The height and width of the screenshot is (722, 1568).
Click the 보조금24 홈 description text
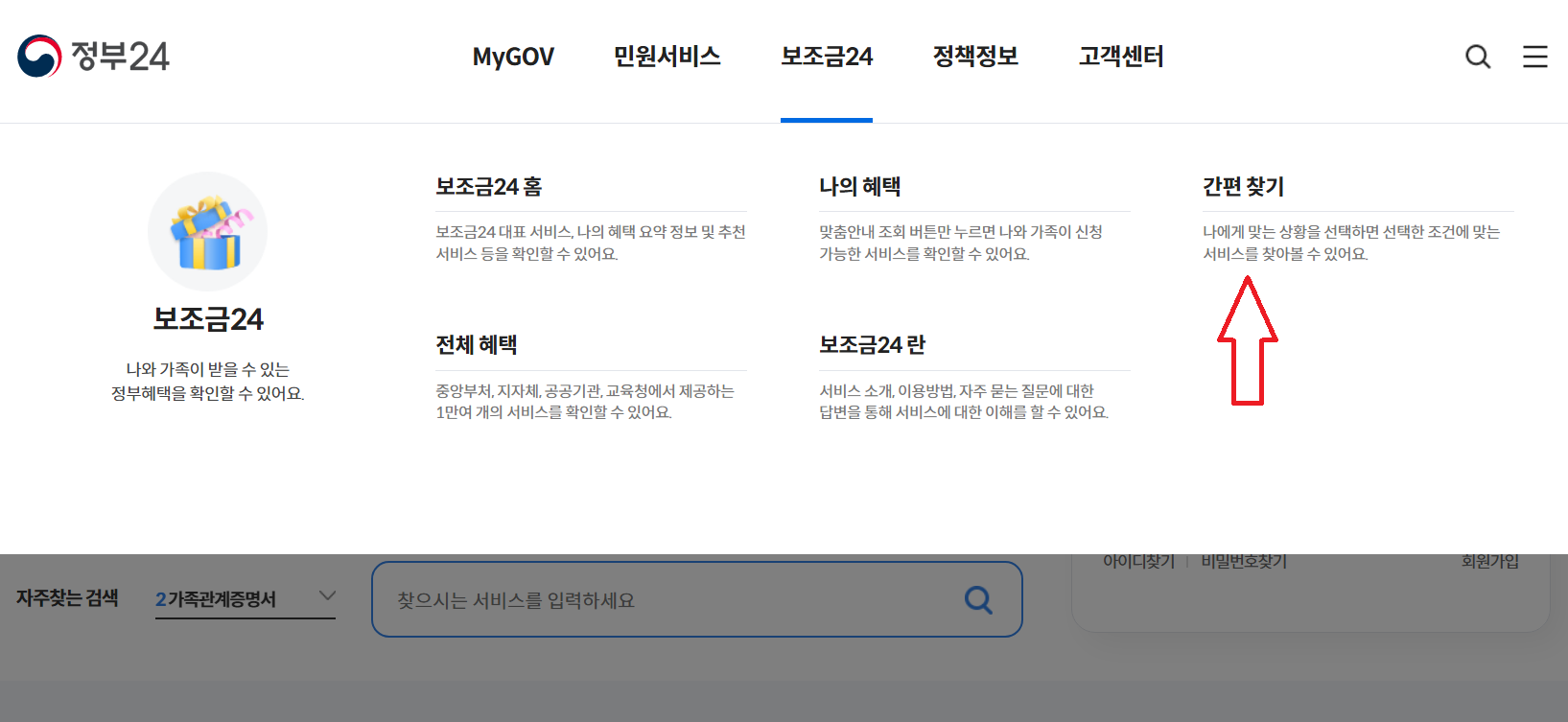tap(591, 243)
